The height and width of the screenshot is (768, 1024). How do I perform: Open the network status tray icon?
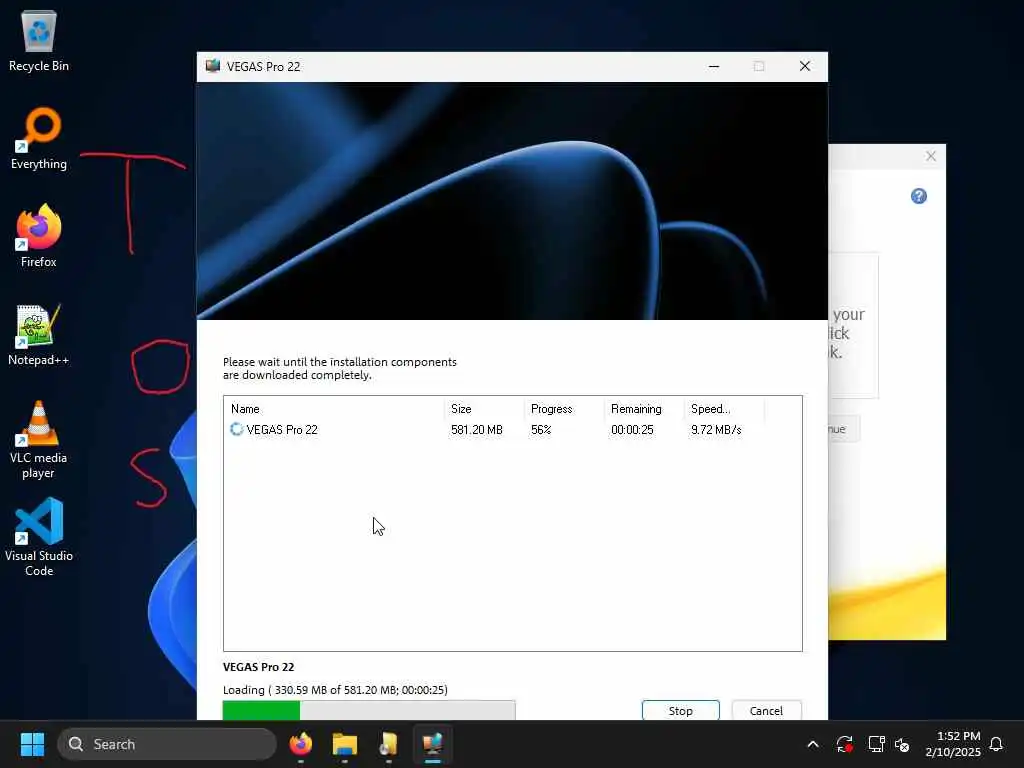pos(876,744)
